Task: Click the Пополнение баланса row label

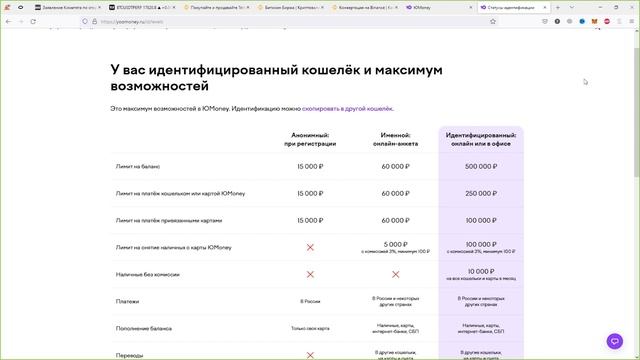Action: 144,329
